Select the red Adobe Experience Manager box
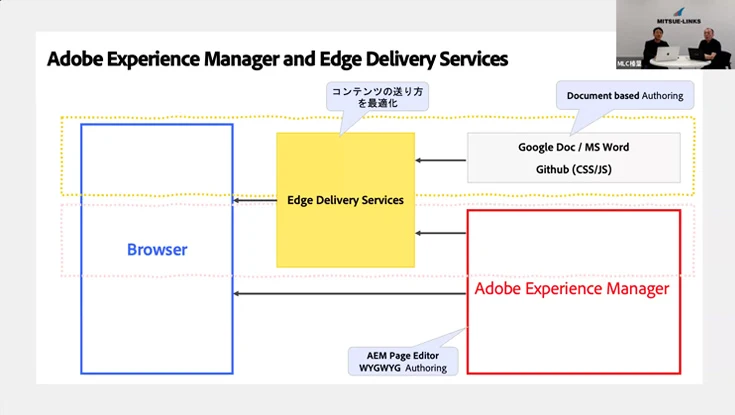The width and height of the screenshot is (735, 415). 574,292
